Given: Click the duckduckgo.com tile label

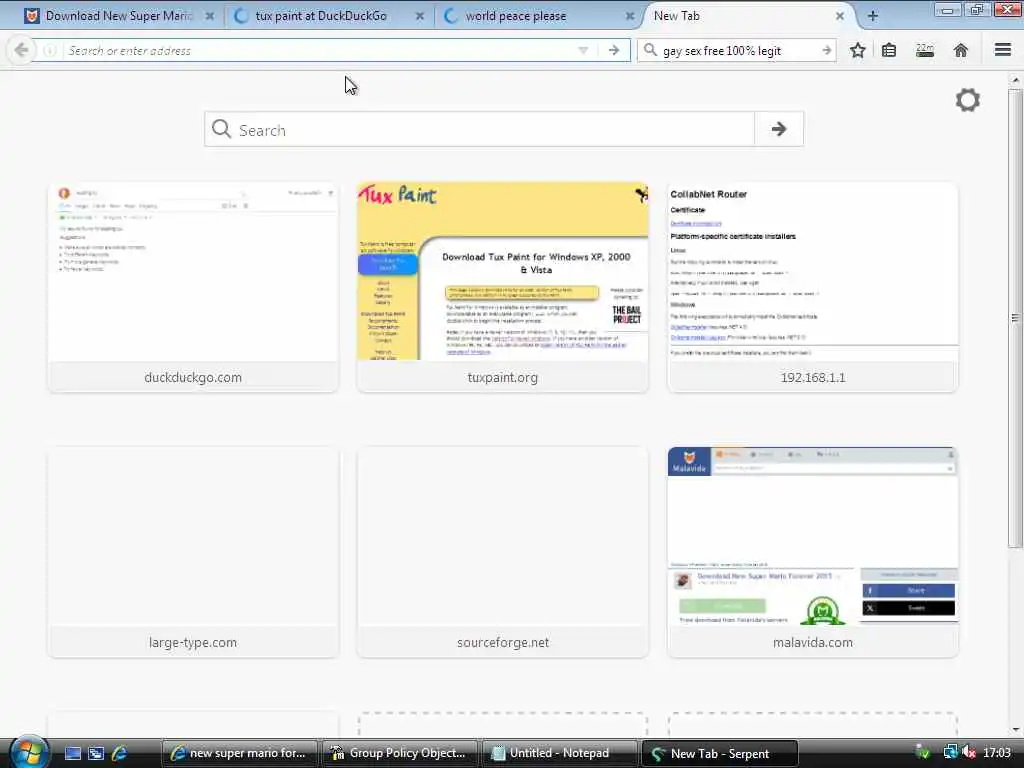Looking at the screenshot, I should click(193, 377).
